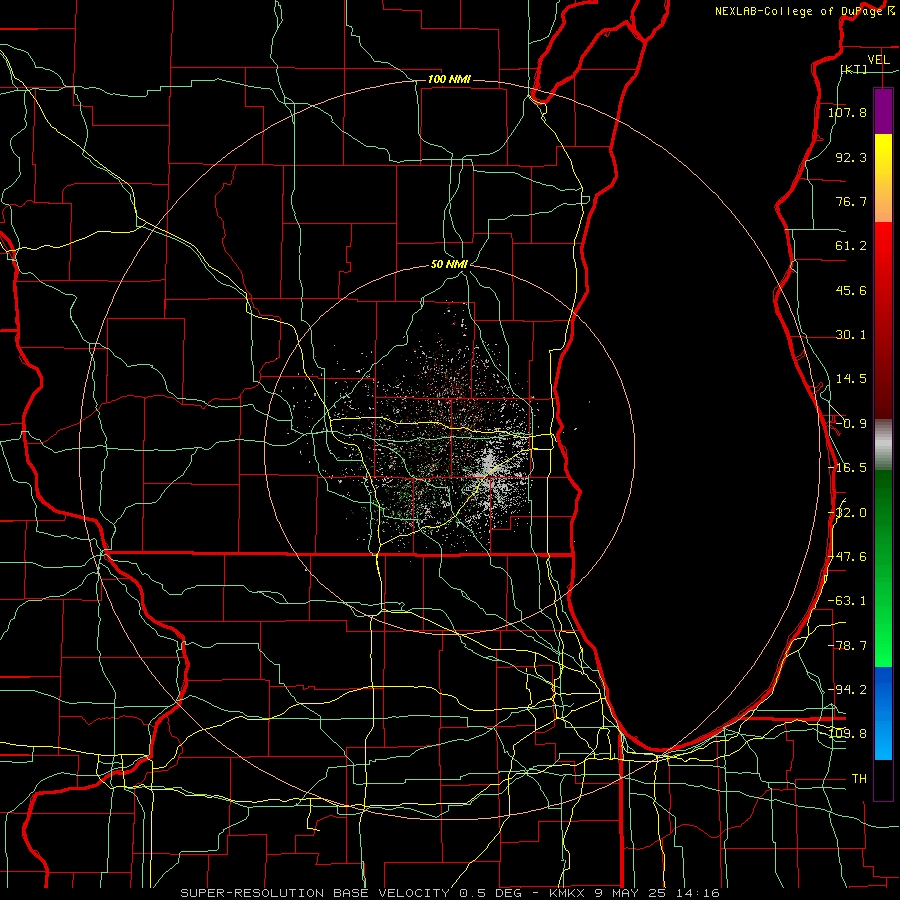Pick the purple segment of the color bar
The height and width of the screenshot is (900, 900).
point(883,111)
